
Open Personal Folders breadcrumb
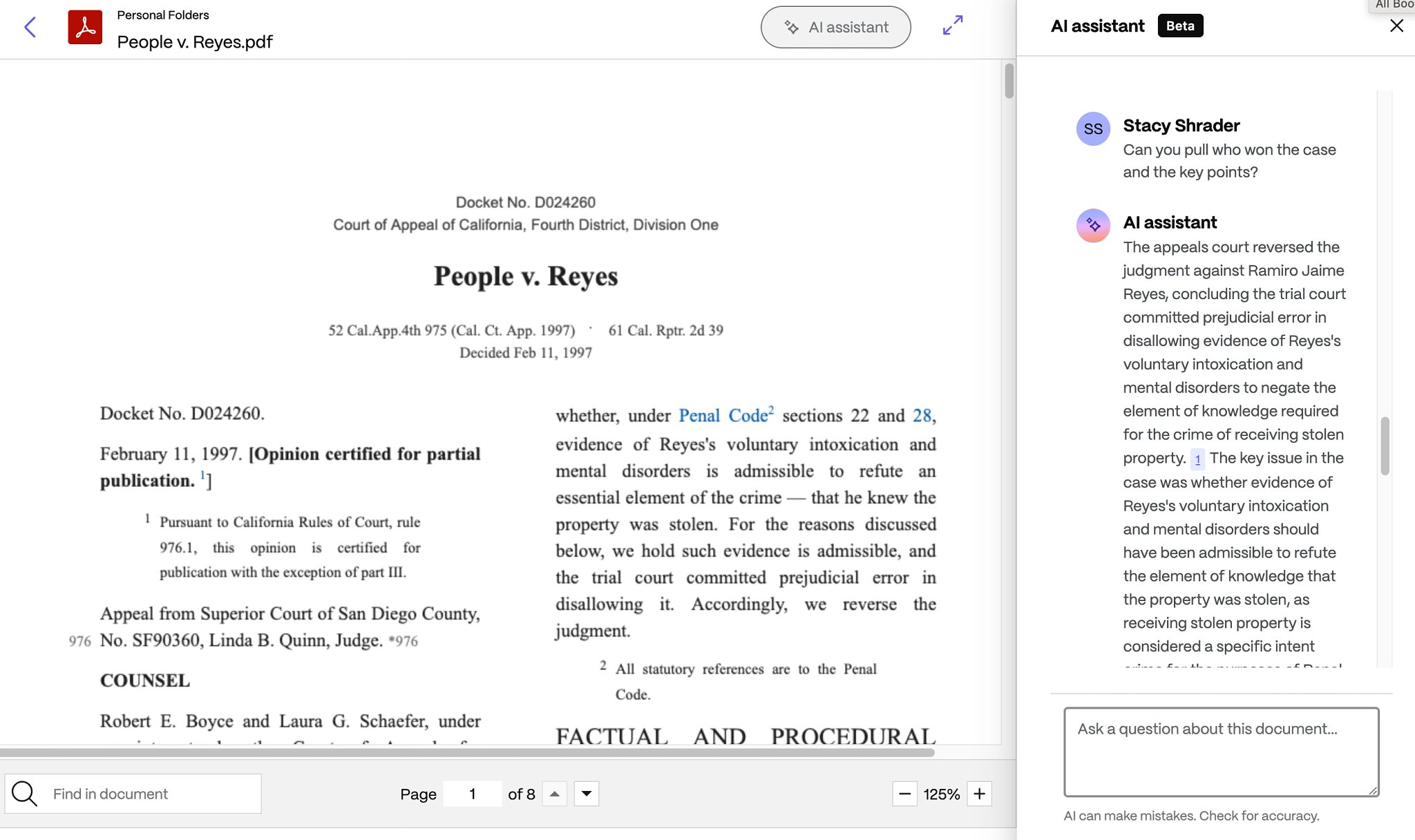(162, 15)
